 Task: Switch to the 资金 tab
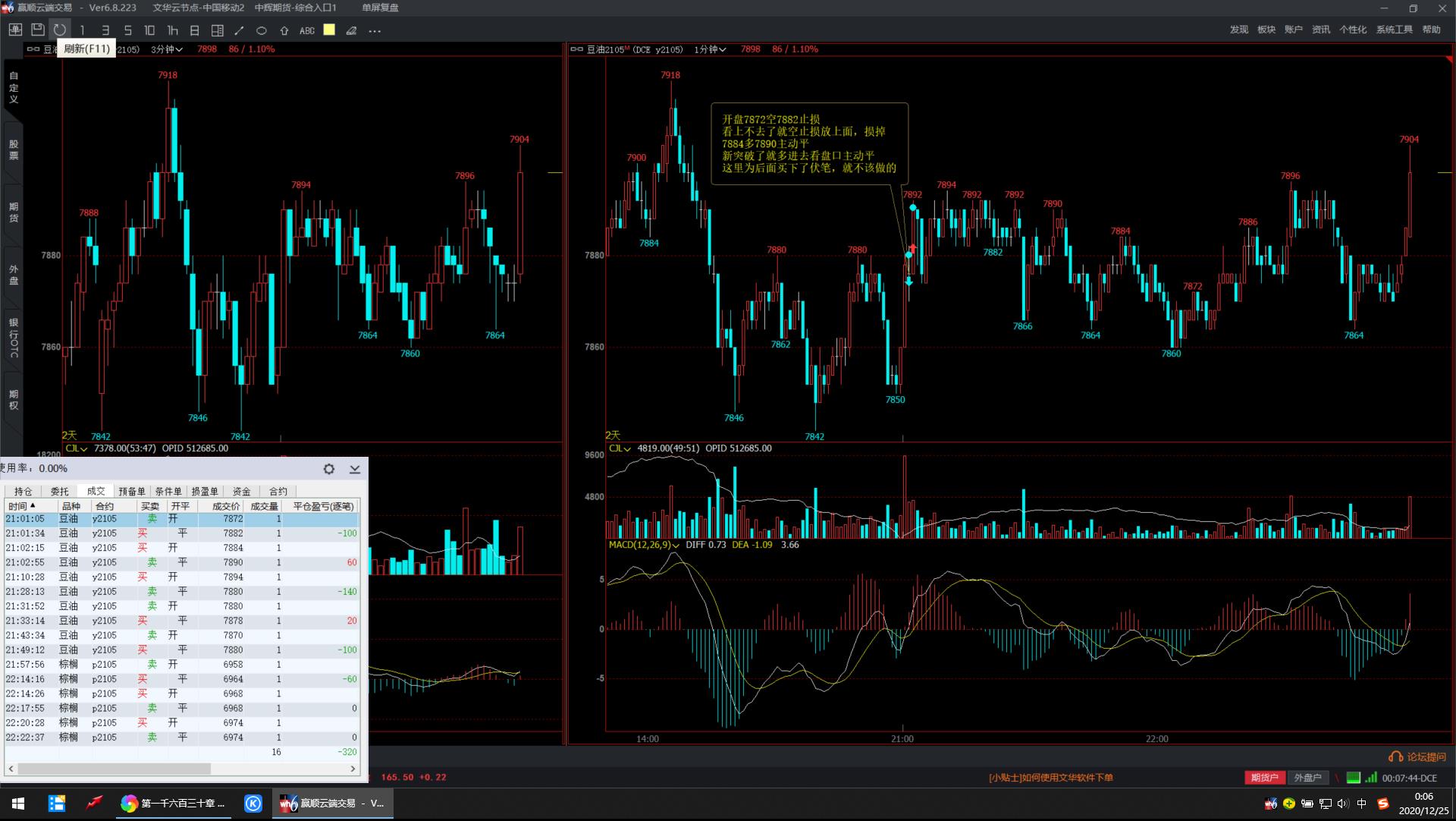241,492
